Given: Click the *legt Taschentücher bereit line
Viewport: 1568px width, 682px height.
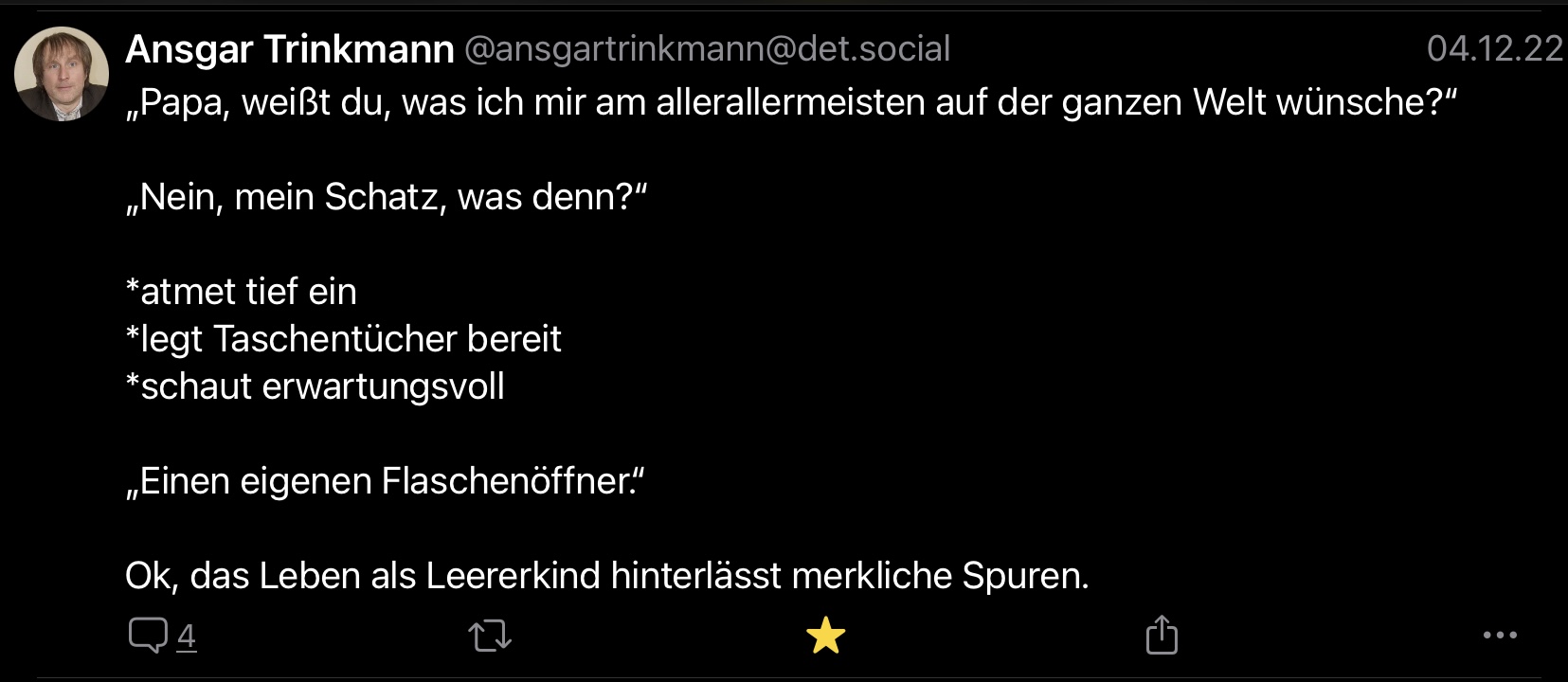Looking at the screenshot, I should tap(344, 339).
